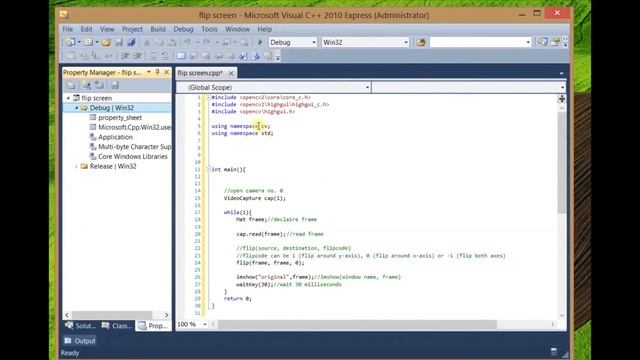Viewport: 640px width, 360px height.
Task: Click the text editor toolbar overflow arrow
Action: coord(278,57)
